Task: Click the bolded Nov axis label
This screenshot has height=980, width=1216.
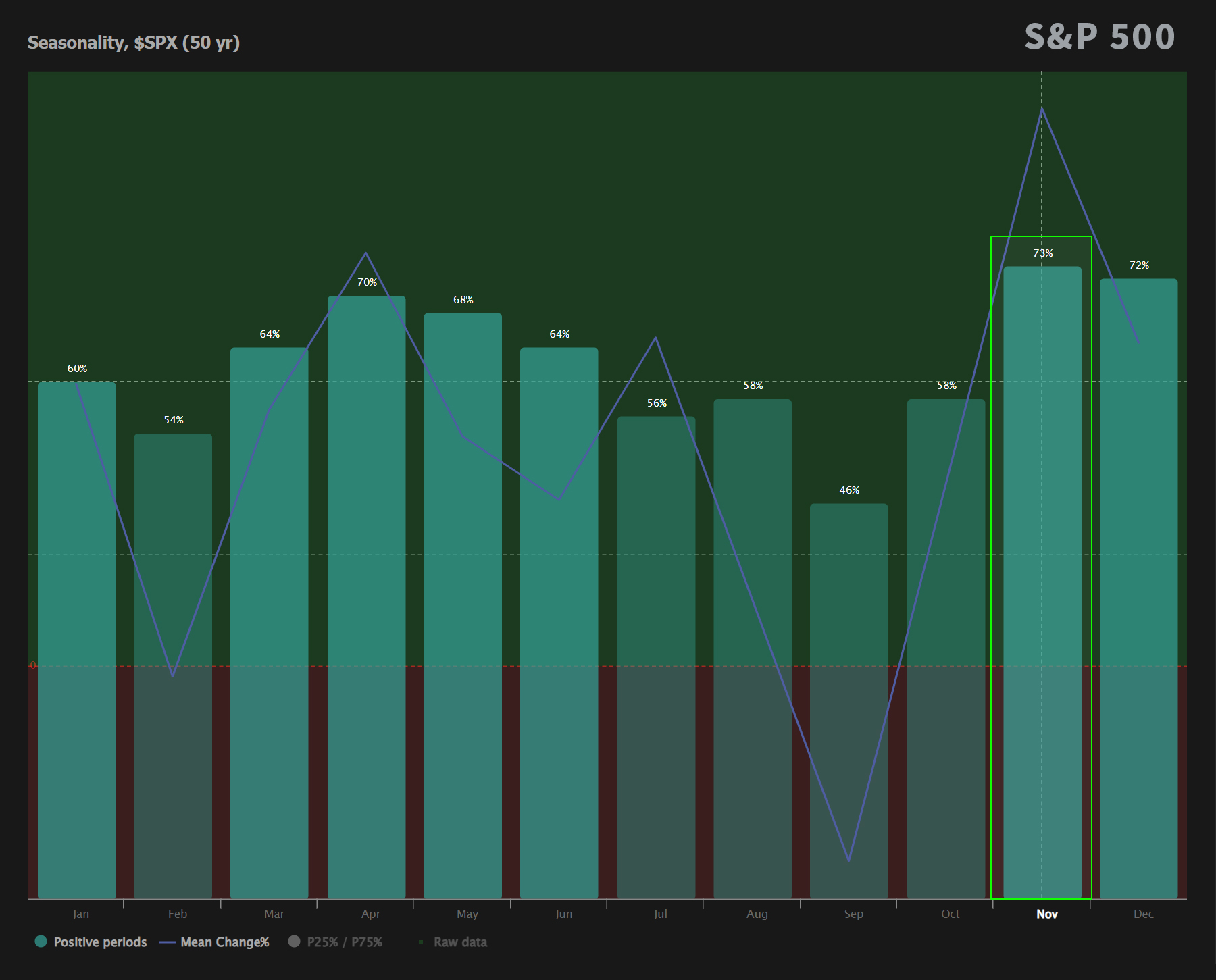Action: [x=1046, y=914]
